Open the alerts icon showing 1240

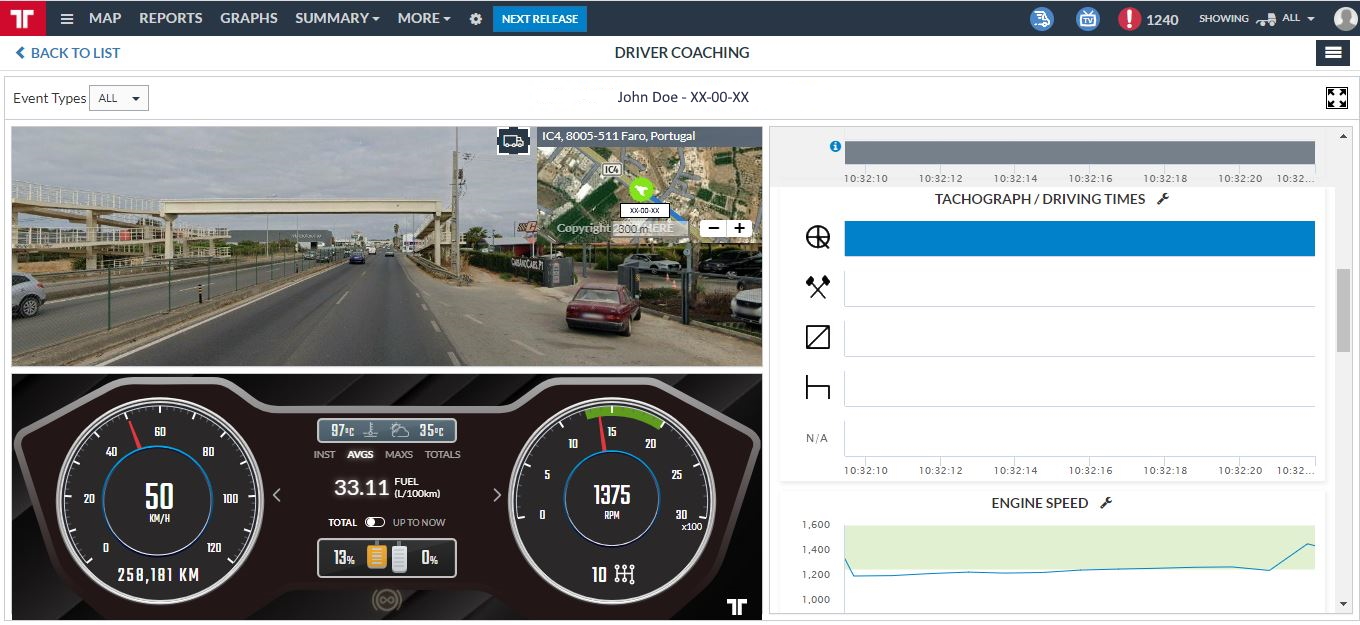pyautogui.click(x=1130, y=19)
